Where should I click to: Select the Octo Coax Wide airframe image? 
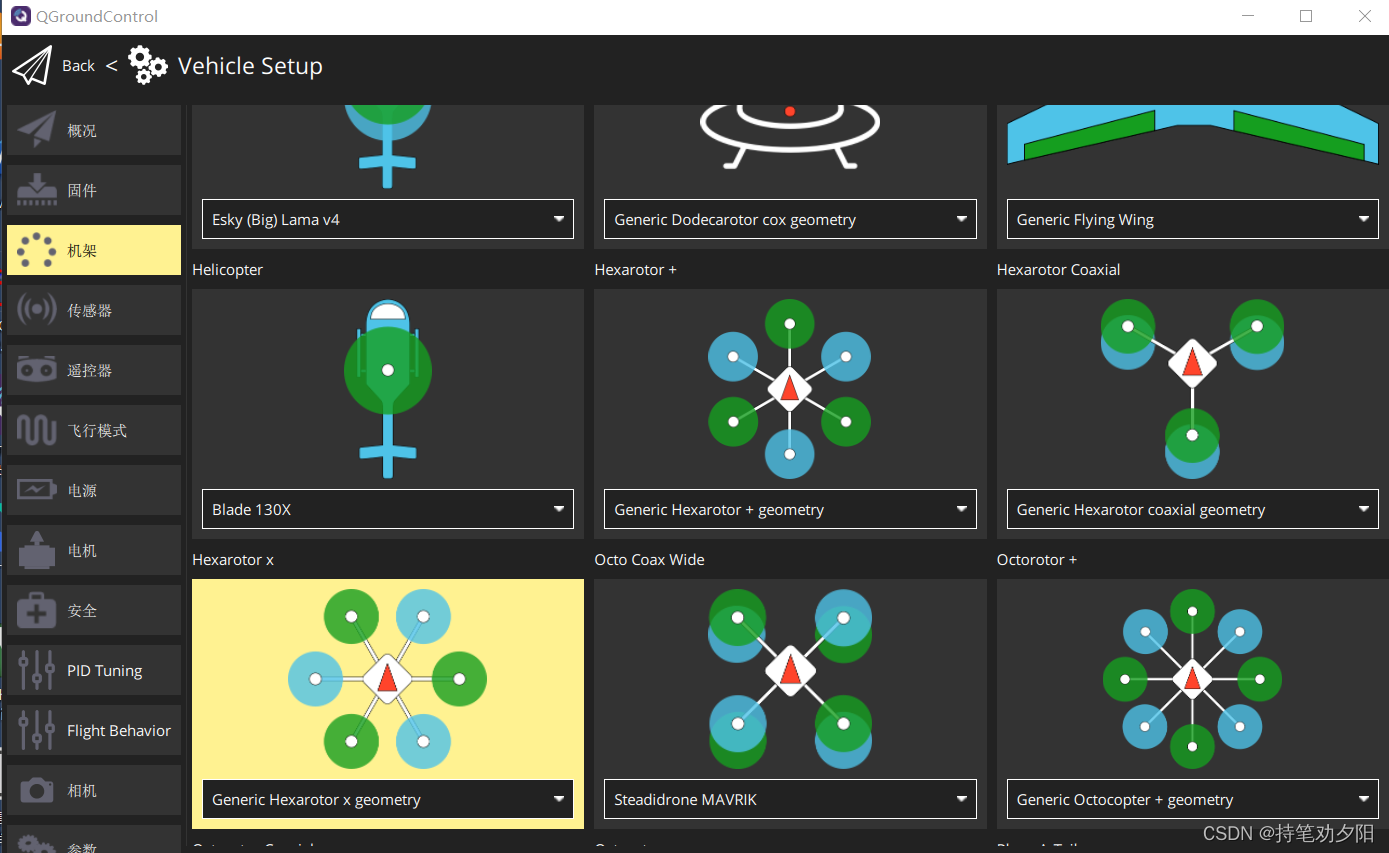point(790,679)
